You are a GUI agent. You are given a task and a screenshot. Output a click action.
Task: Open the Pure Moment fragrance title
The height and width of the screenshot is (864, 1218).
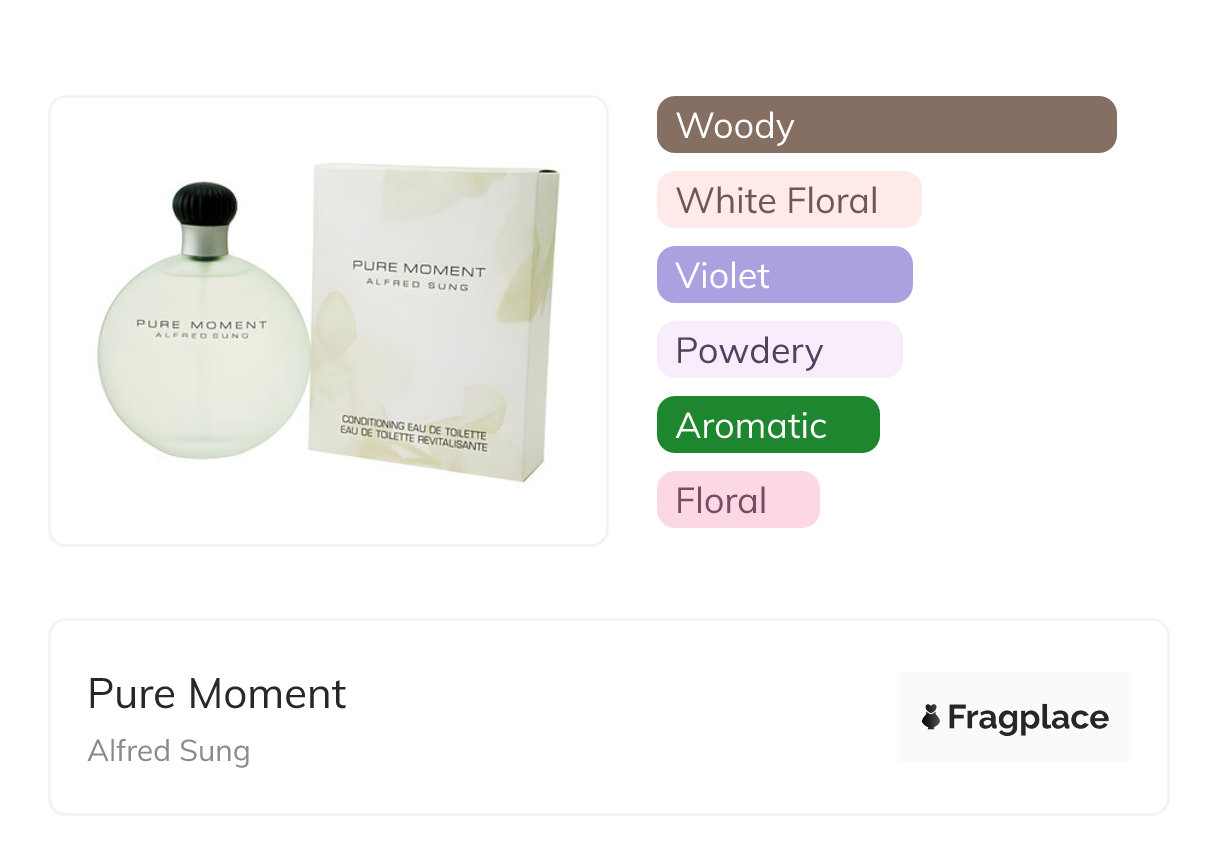217,694
